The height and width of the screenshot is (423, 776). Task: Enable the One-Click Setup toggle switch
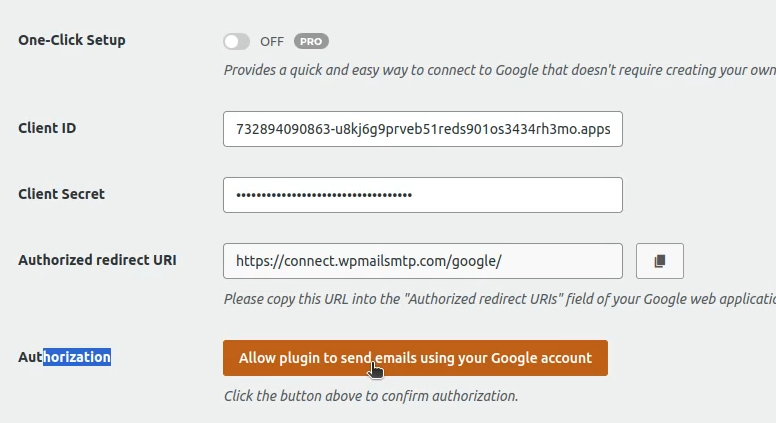pyautogui.click(x=237, y=42)
